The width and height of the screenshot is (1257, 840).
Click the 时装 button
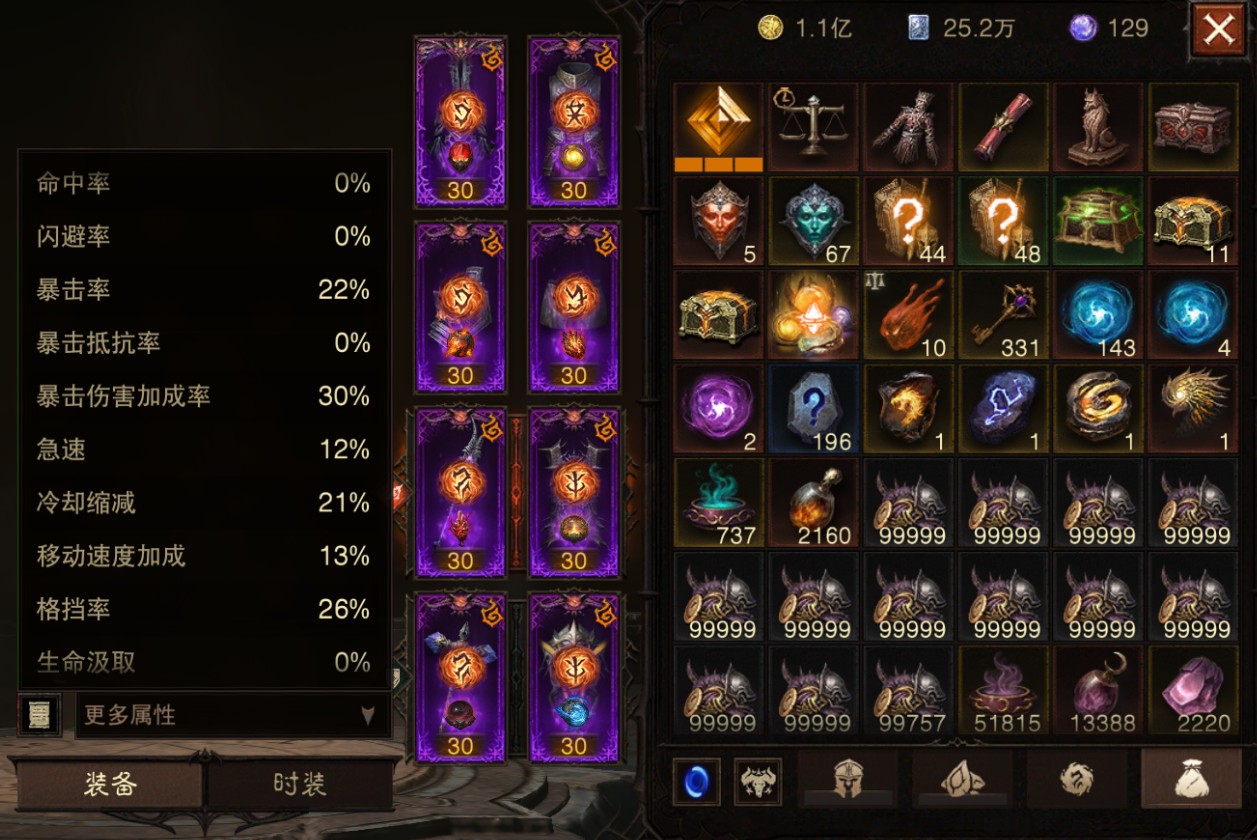pyautogui.click(x=299, y=783)
